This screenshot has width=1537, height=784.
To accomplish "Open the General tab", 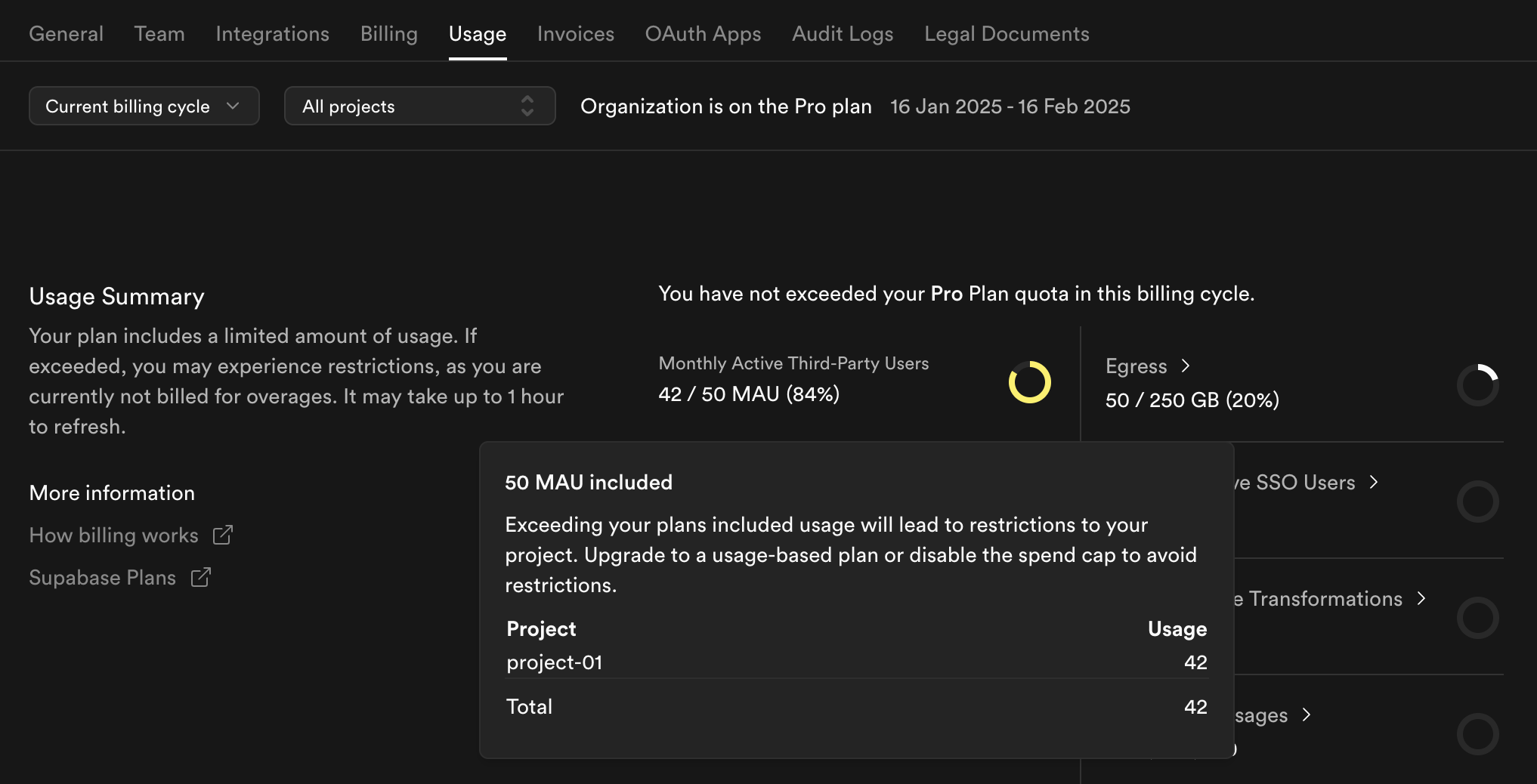I will pyautogui.click(x=66, y=34).
